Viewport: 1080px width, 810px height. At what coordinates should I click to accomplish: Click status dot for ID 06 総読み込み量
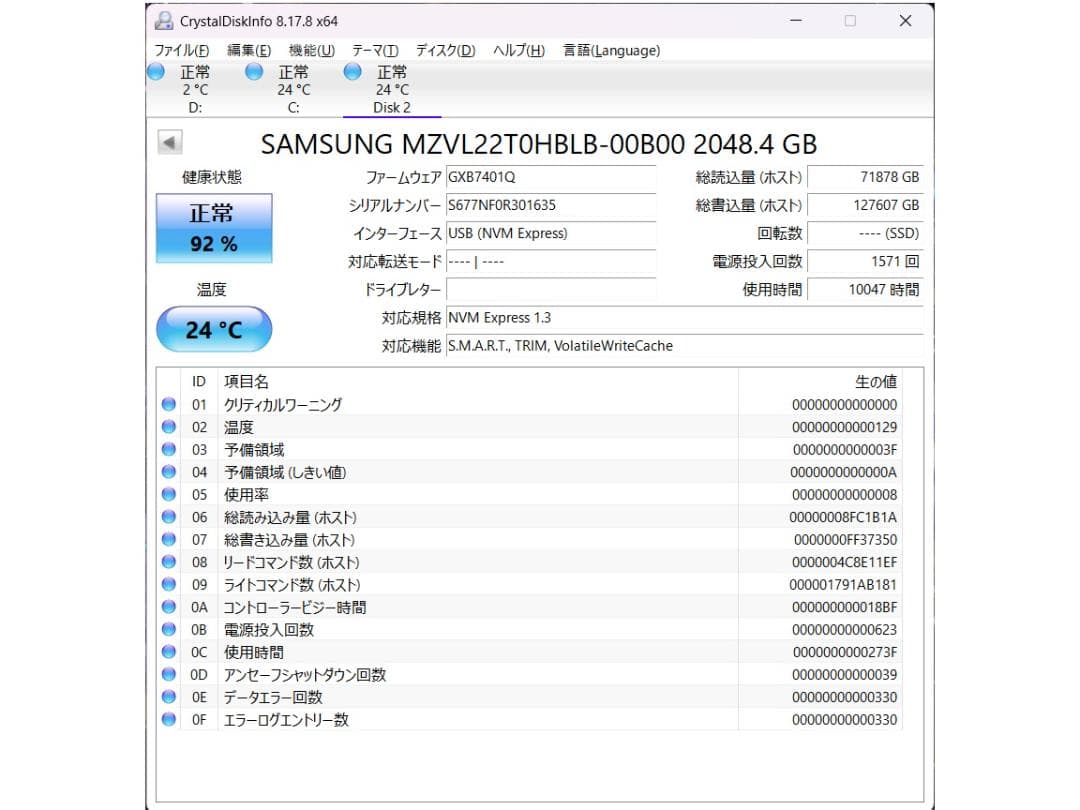coord(169,517)
